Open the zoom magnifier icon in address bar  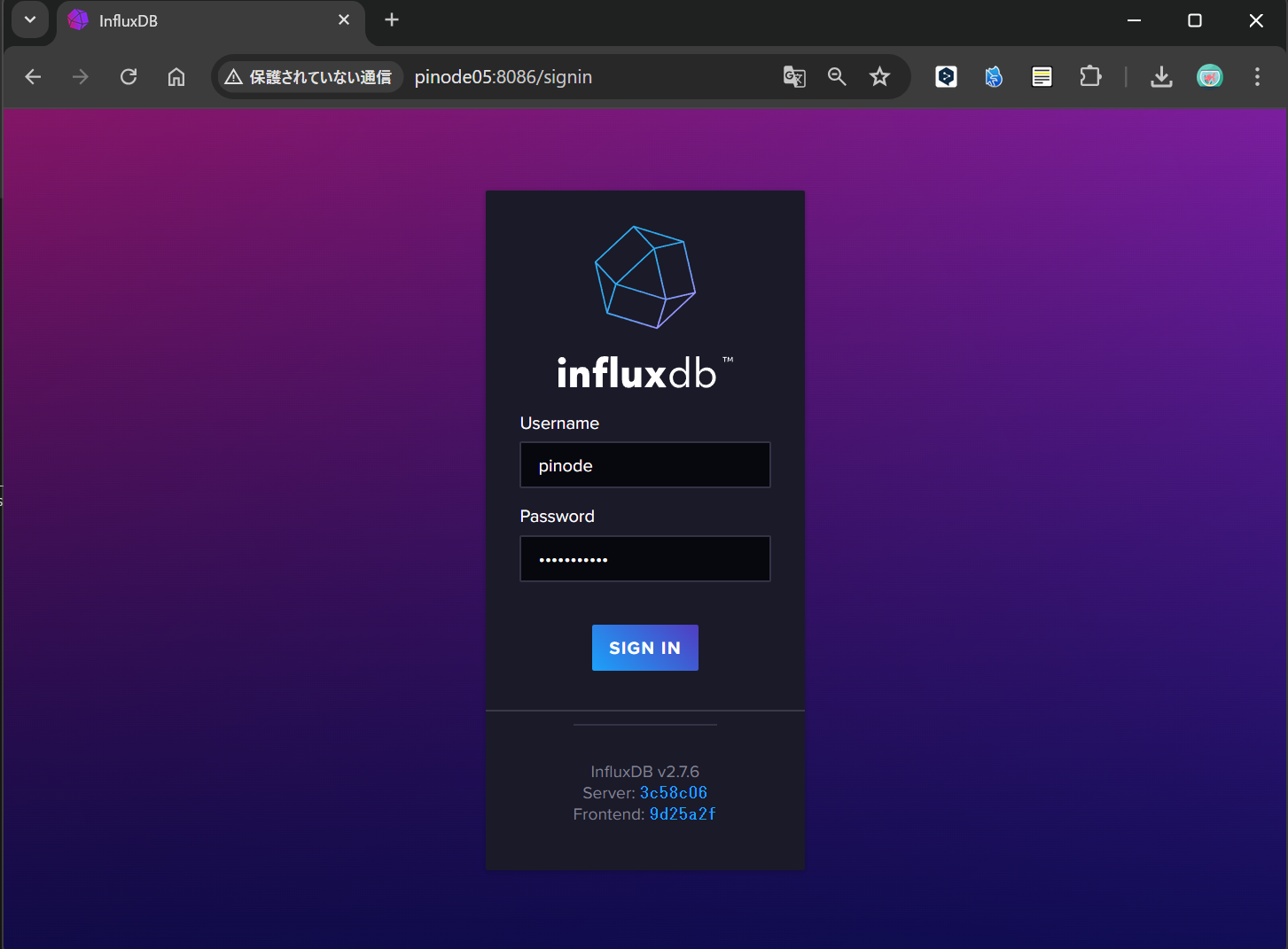837,77
